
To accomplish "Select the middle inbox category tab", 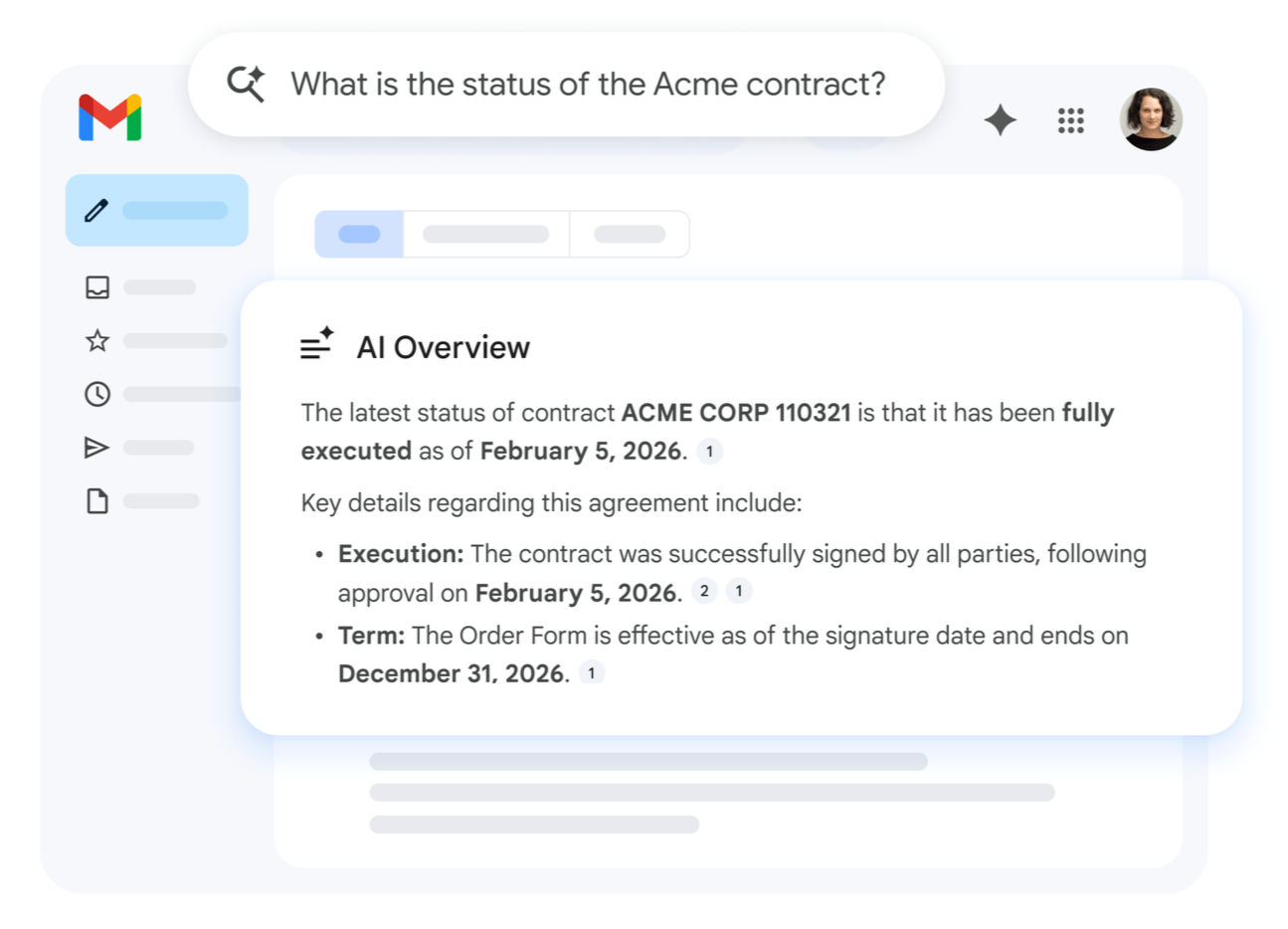I will [486, 233].
